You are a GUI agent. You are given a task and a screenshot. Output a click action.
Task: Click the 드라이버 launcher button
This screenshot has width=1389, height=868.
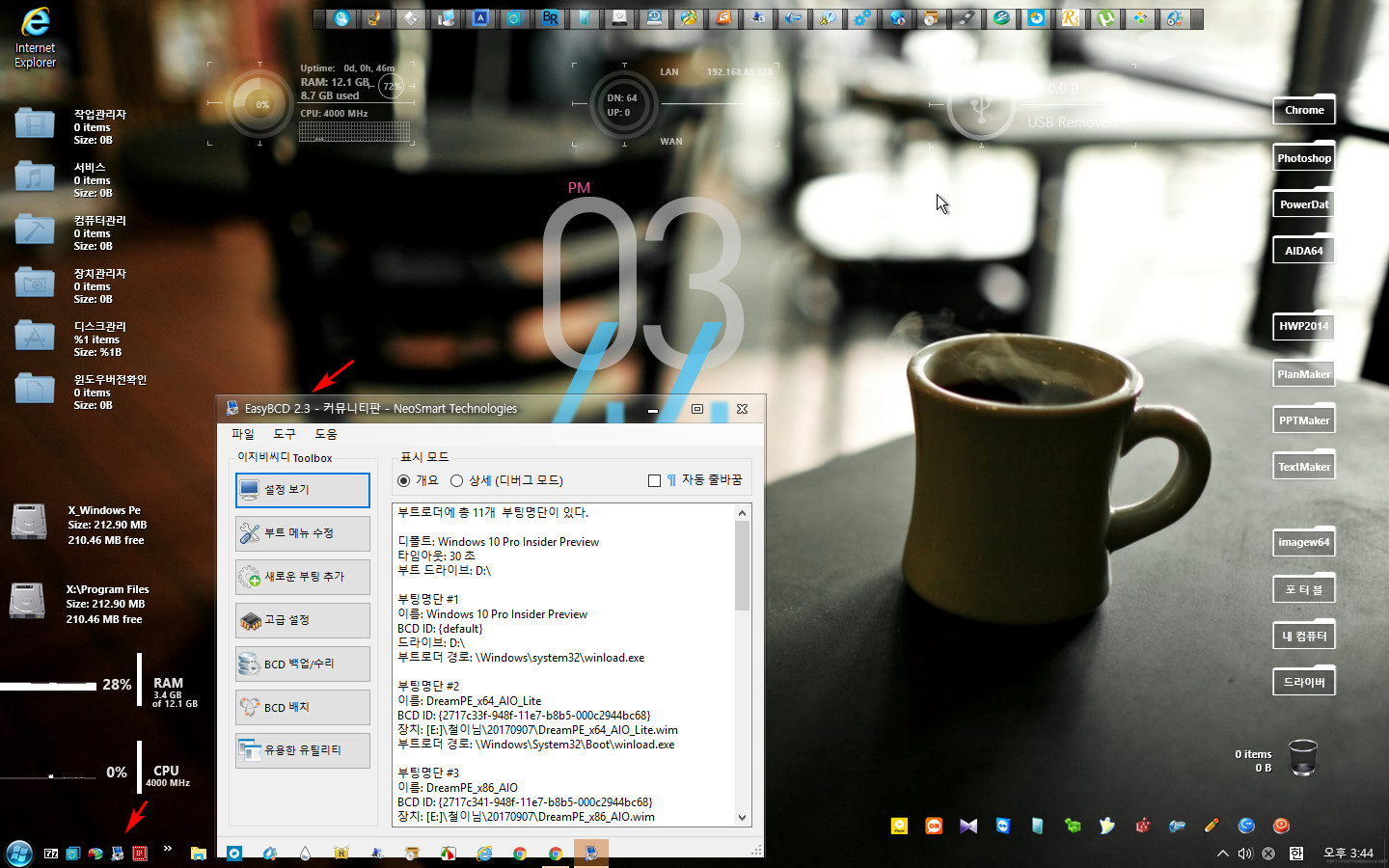[1304, 683]
